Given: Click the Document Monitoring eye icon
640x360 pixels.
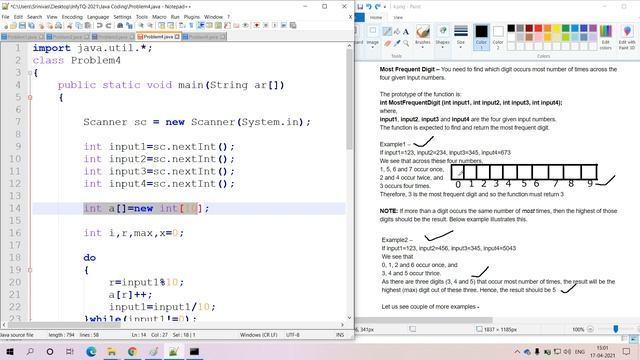Looking at the screenshot, I should tap(245, 25).
